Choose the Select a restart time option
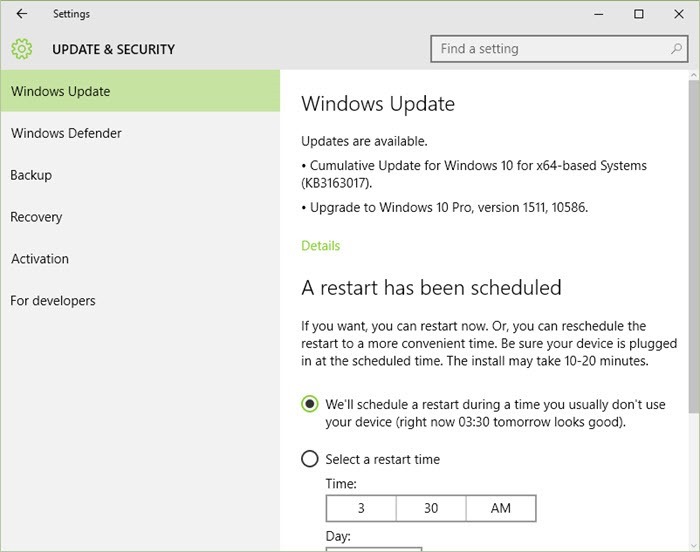This screenshot has height=552, width=700. (309, 459)
